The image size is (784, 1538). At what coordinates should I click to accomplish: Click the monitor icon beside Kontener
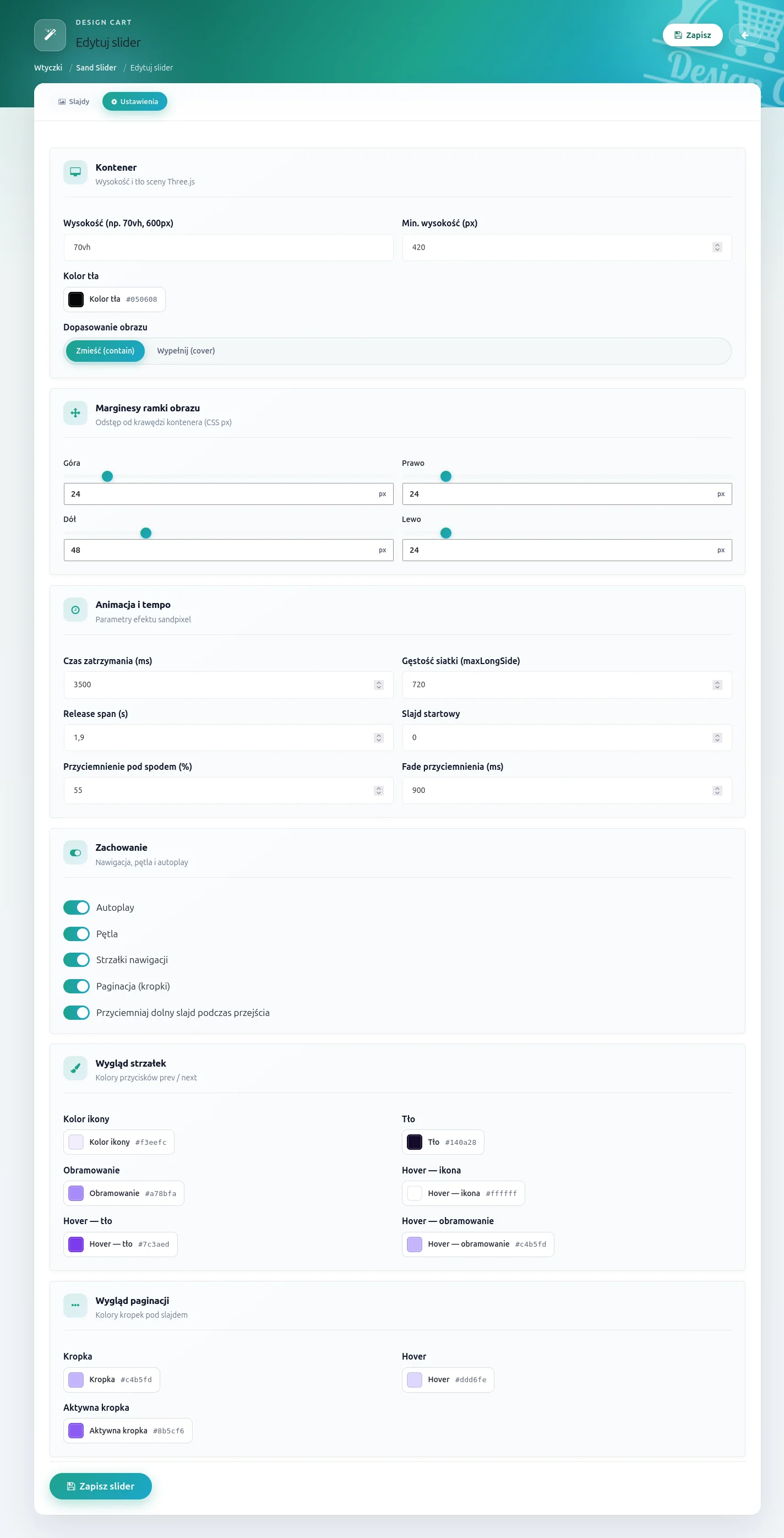[75, 172]
